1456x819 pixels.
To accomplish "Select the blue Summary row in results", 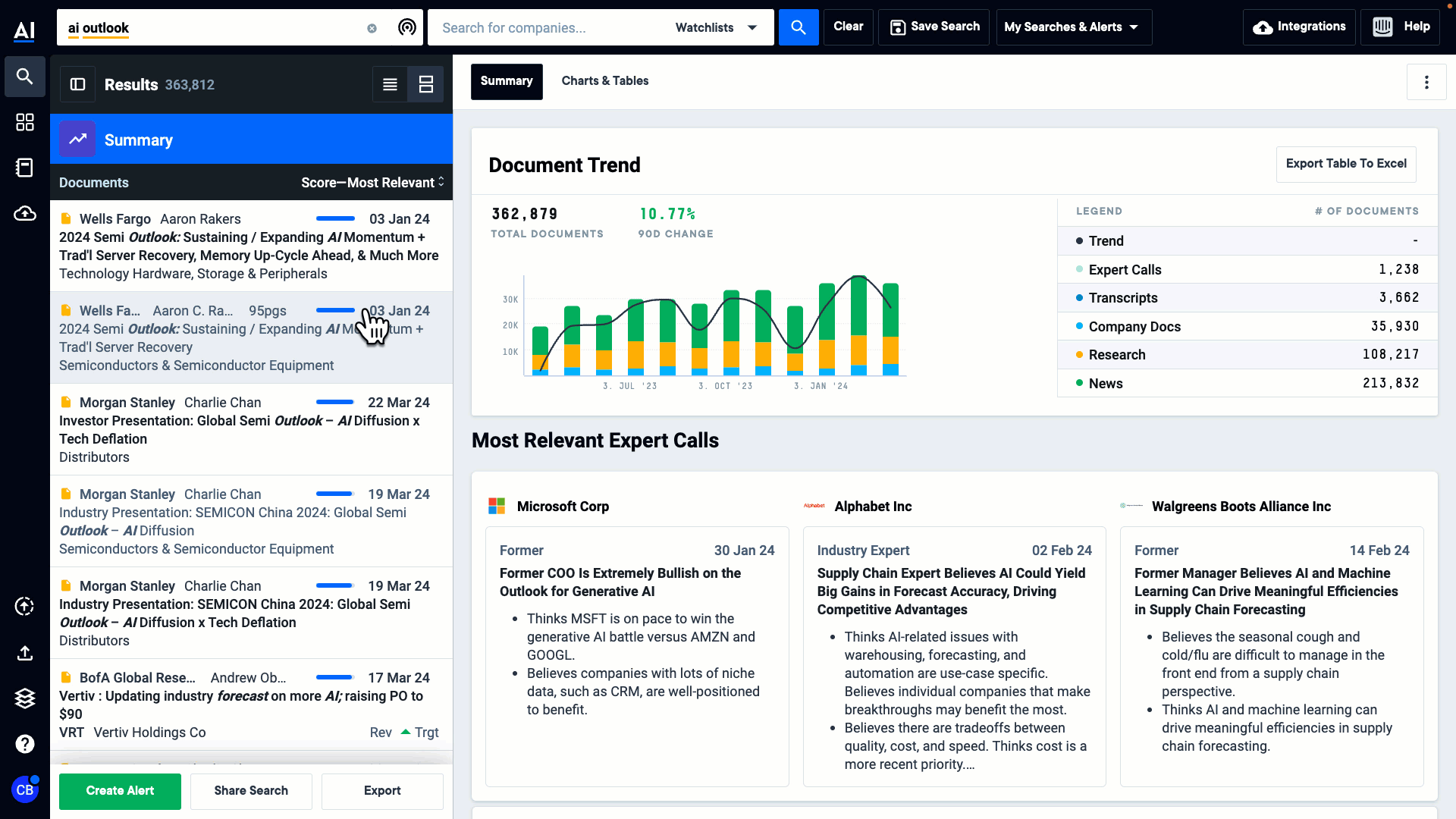I will [x=251, y=140].
